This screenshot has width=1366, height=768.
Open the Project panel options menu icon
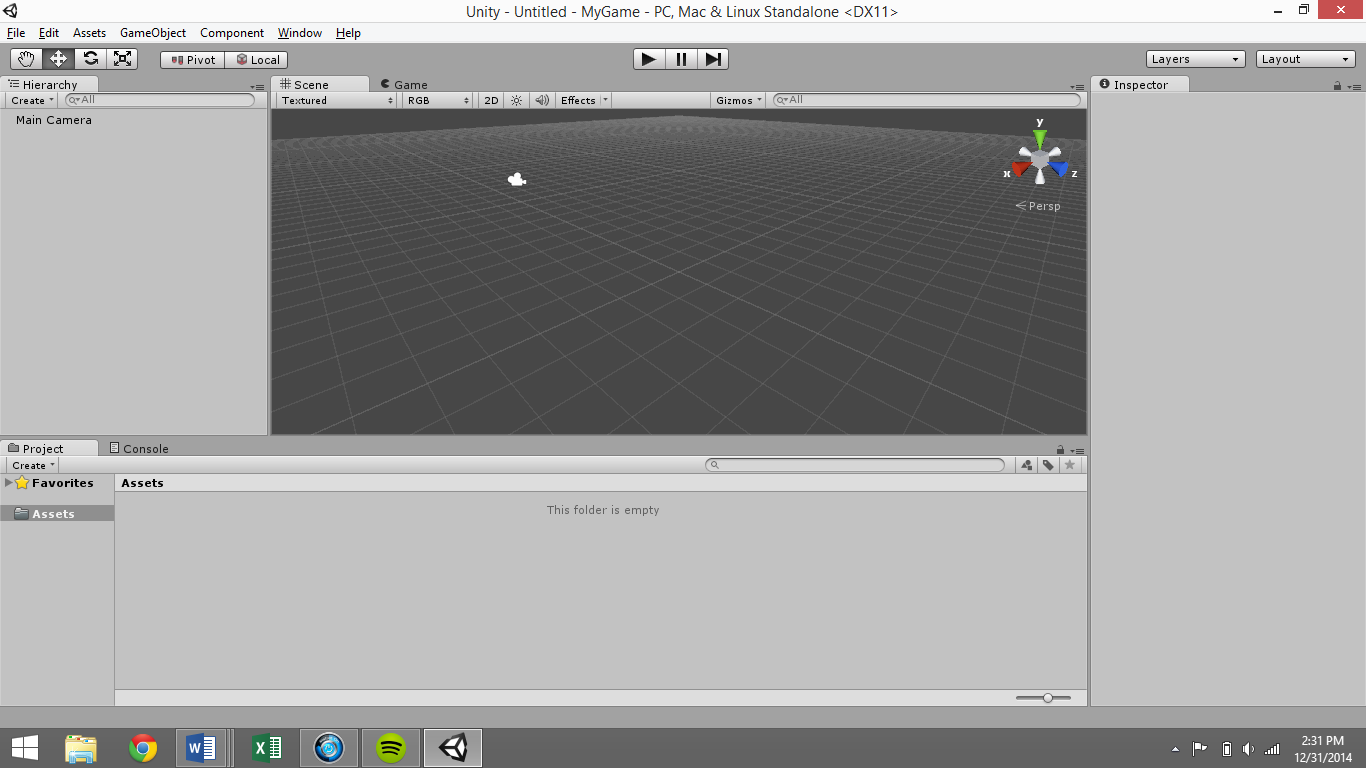click(1077, 451)
